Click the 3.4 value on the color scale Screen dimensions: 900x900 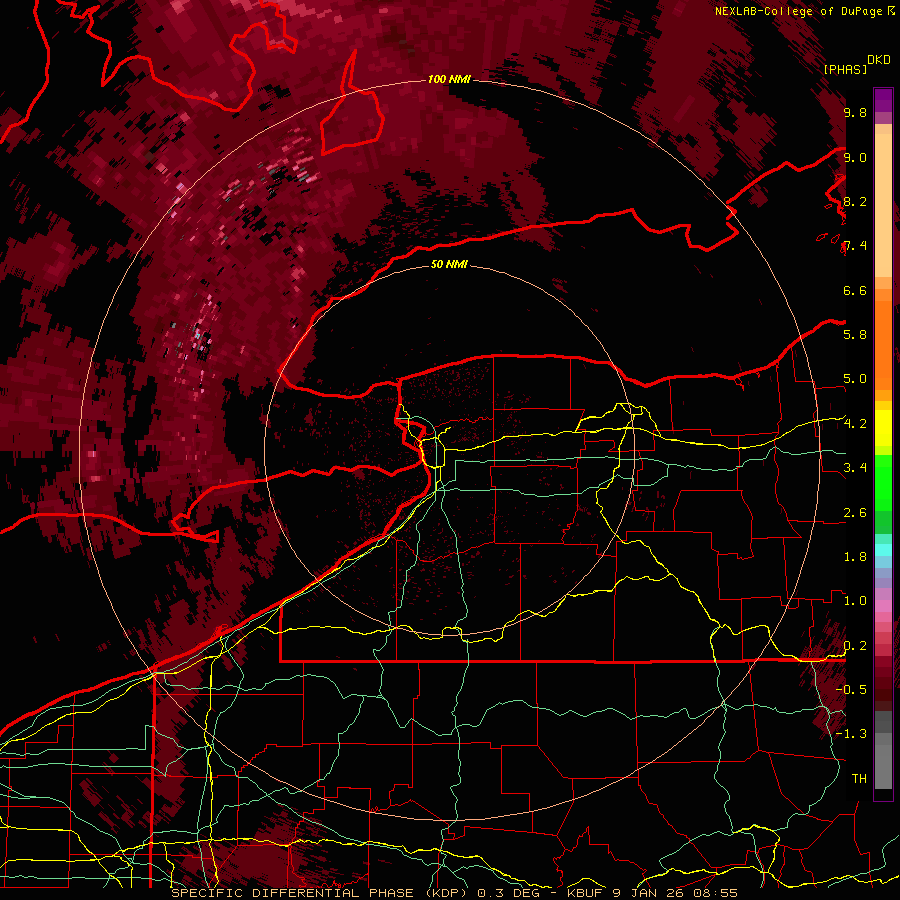(x=855, y=468)
